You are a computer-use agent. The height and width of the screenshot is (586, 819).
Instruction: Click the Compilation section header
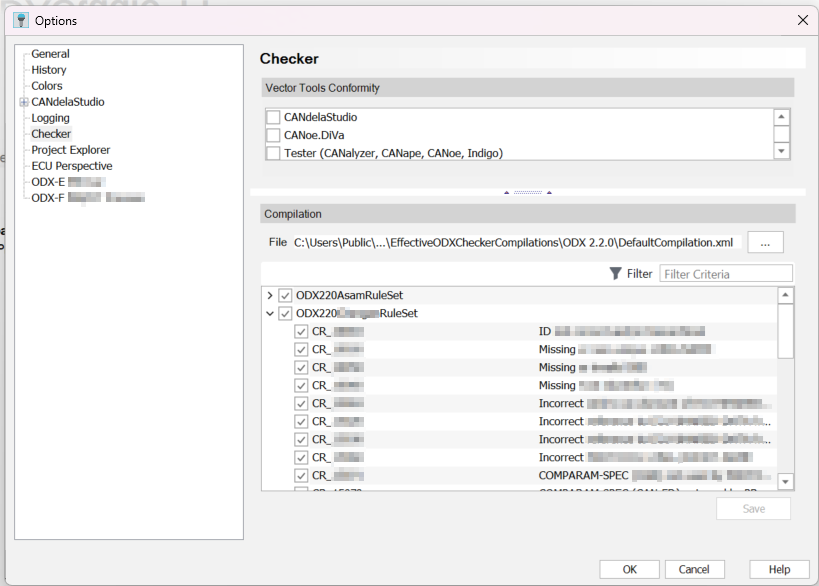528,214
